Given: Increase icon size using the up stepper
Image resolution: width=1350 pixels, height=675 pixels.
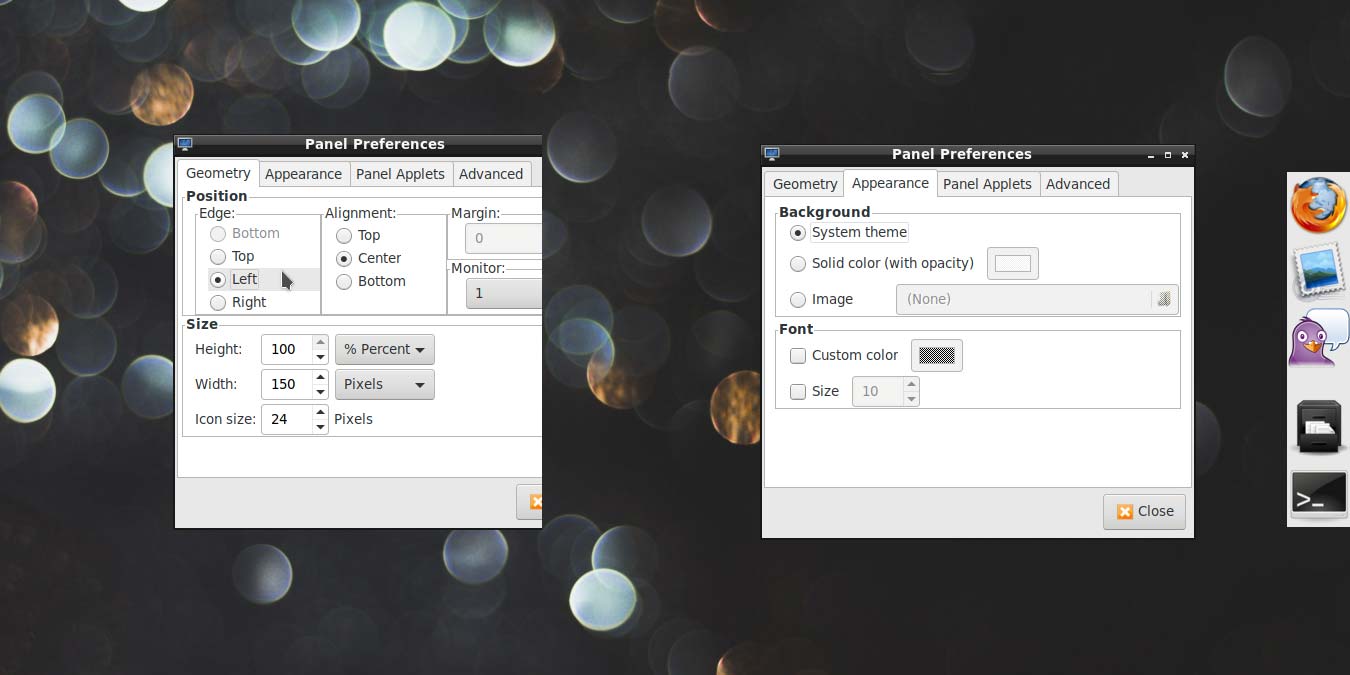Looking at the screenshot, I should 320,413.
